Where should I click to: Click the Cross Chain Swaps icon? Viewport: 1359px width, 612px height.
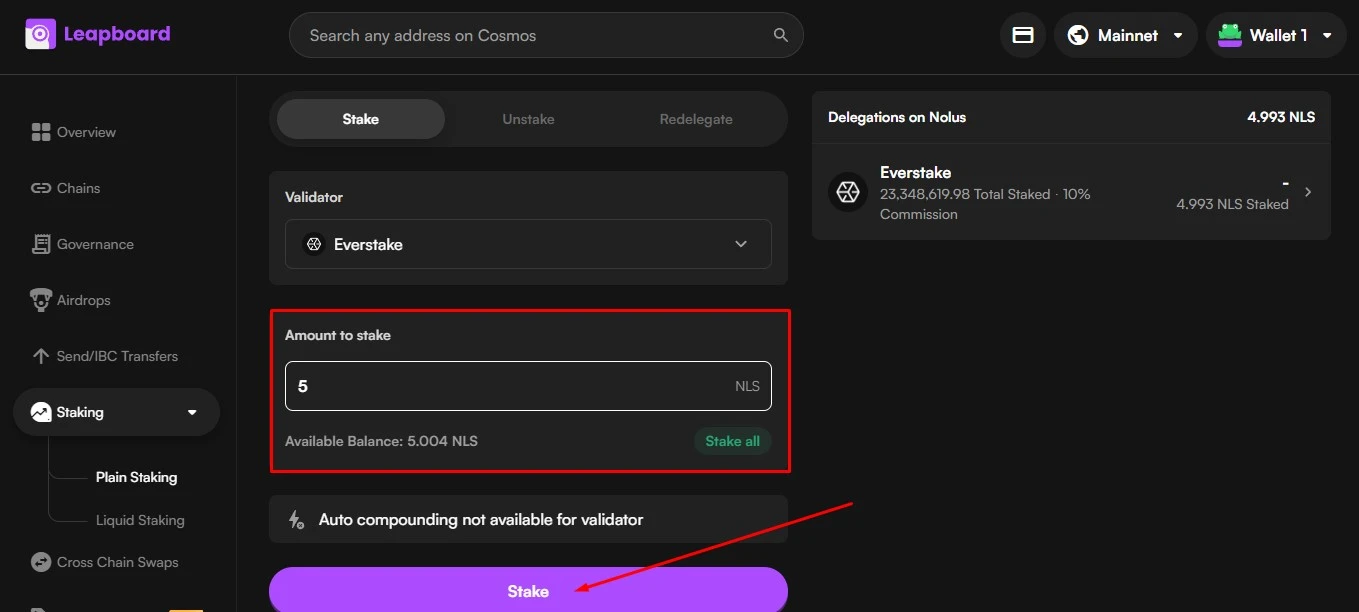pos(41,562)
